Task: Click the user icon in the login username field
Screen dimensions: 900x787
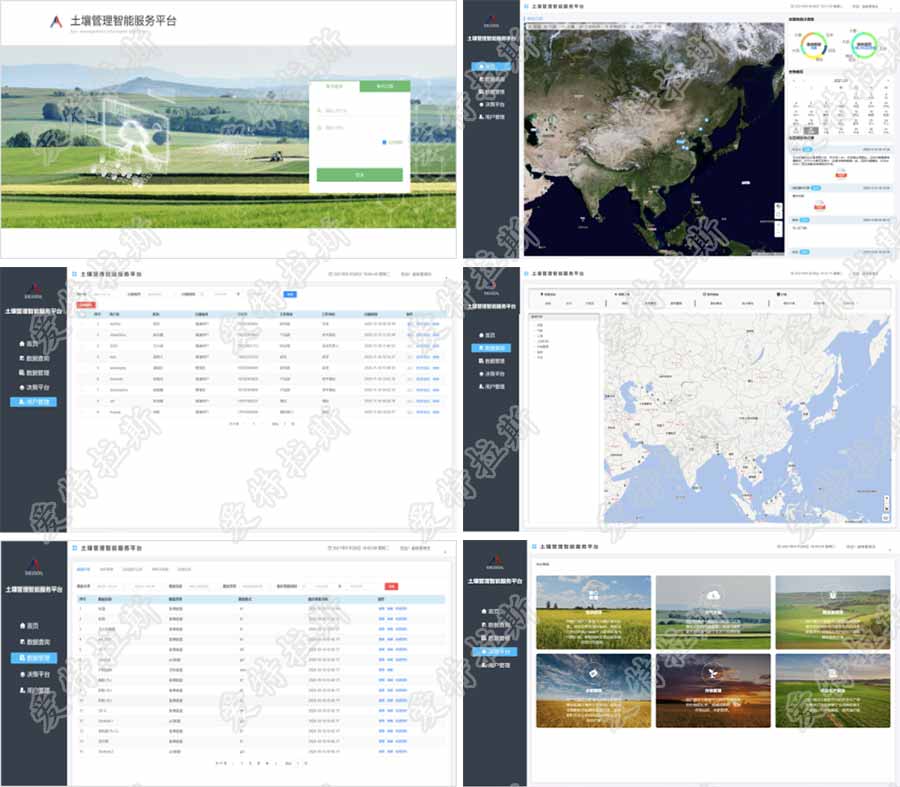Action: click(x=319, y=111)
